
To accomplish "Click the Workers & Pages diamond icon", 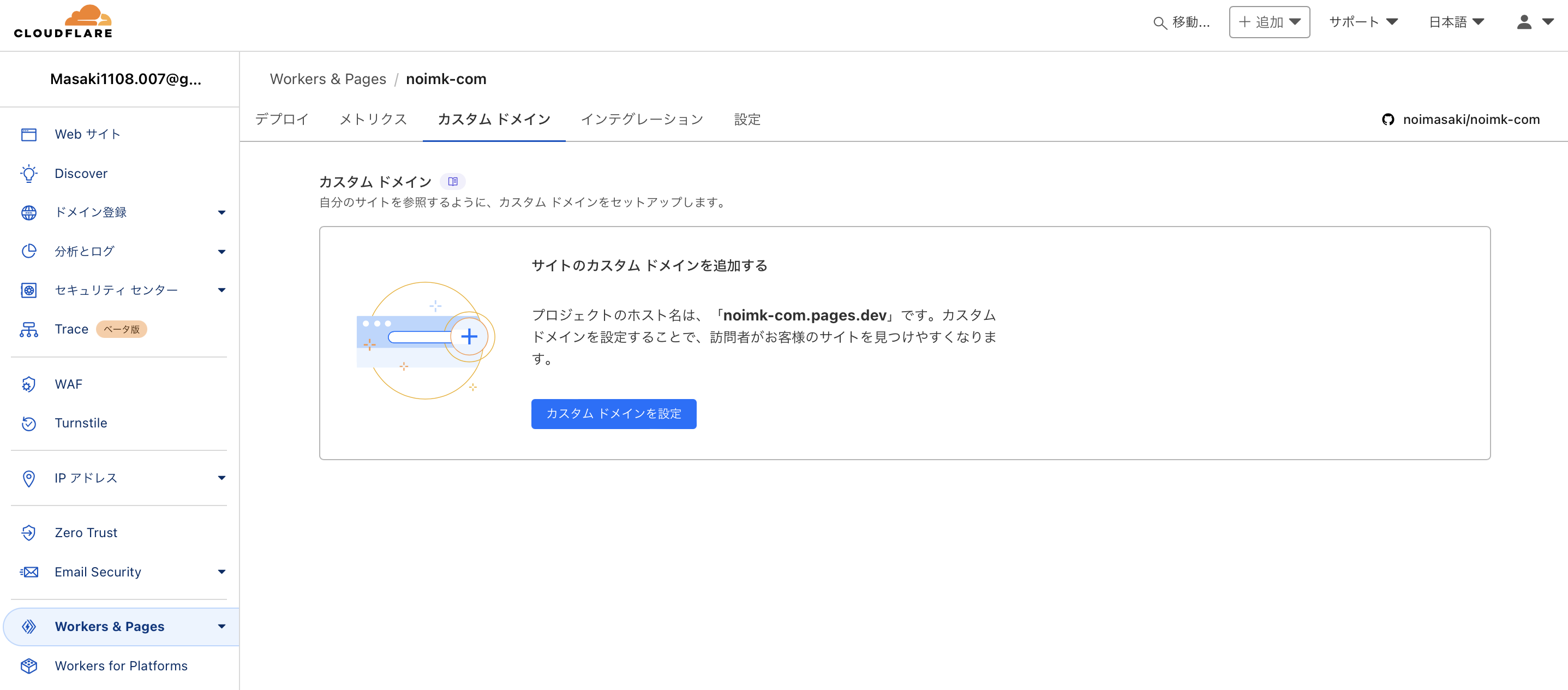I will pyautogui.click(x=28, y=626).
